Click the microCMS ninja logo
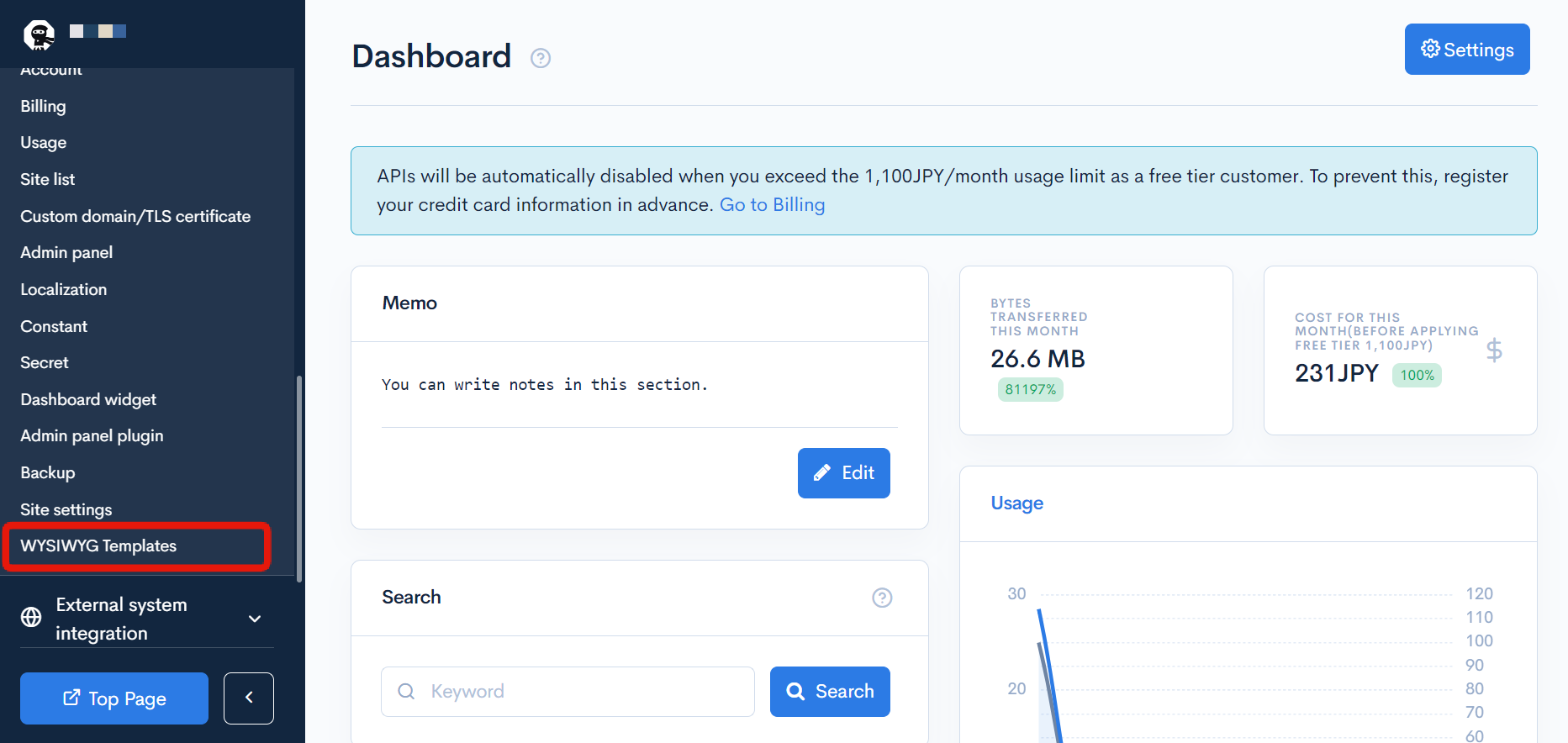 (37, 34)
